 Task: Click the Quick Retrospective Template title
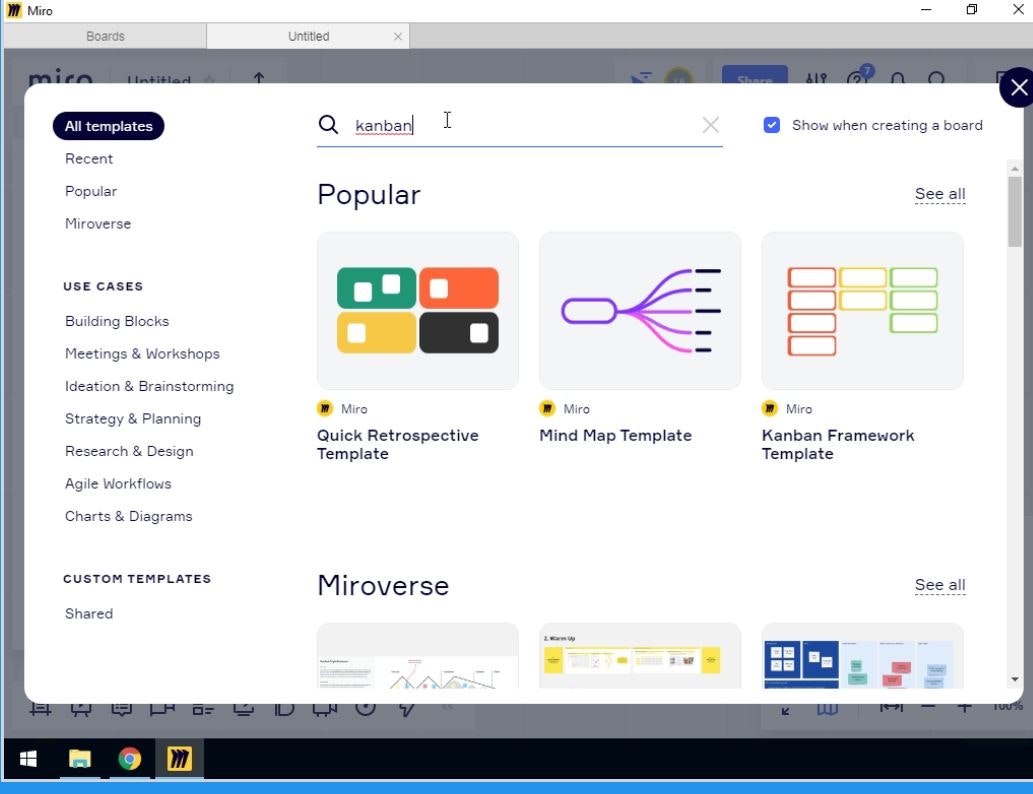pyautogui.click(x=398, y=445)
